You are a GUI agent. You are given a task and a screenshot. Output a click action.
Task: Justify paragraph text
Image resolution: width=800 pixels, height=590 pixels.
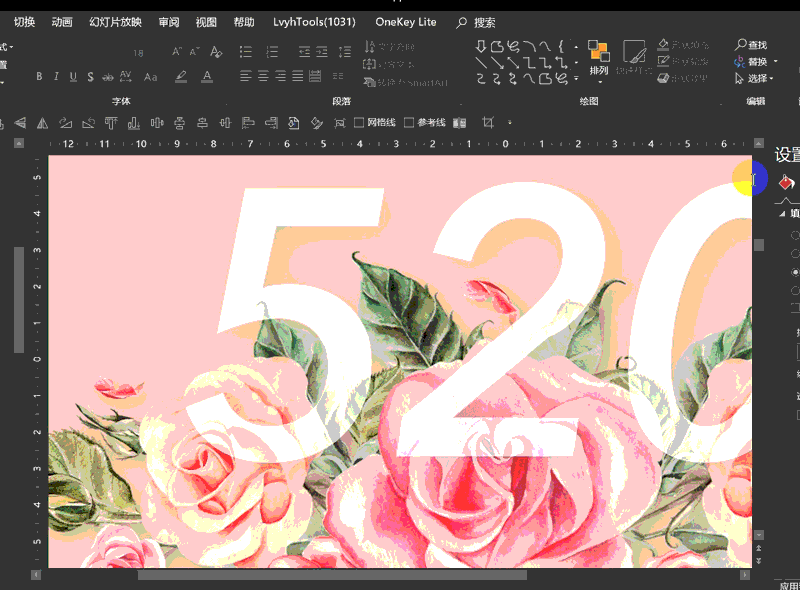point(298,77)
